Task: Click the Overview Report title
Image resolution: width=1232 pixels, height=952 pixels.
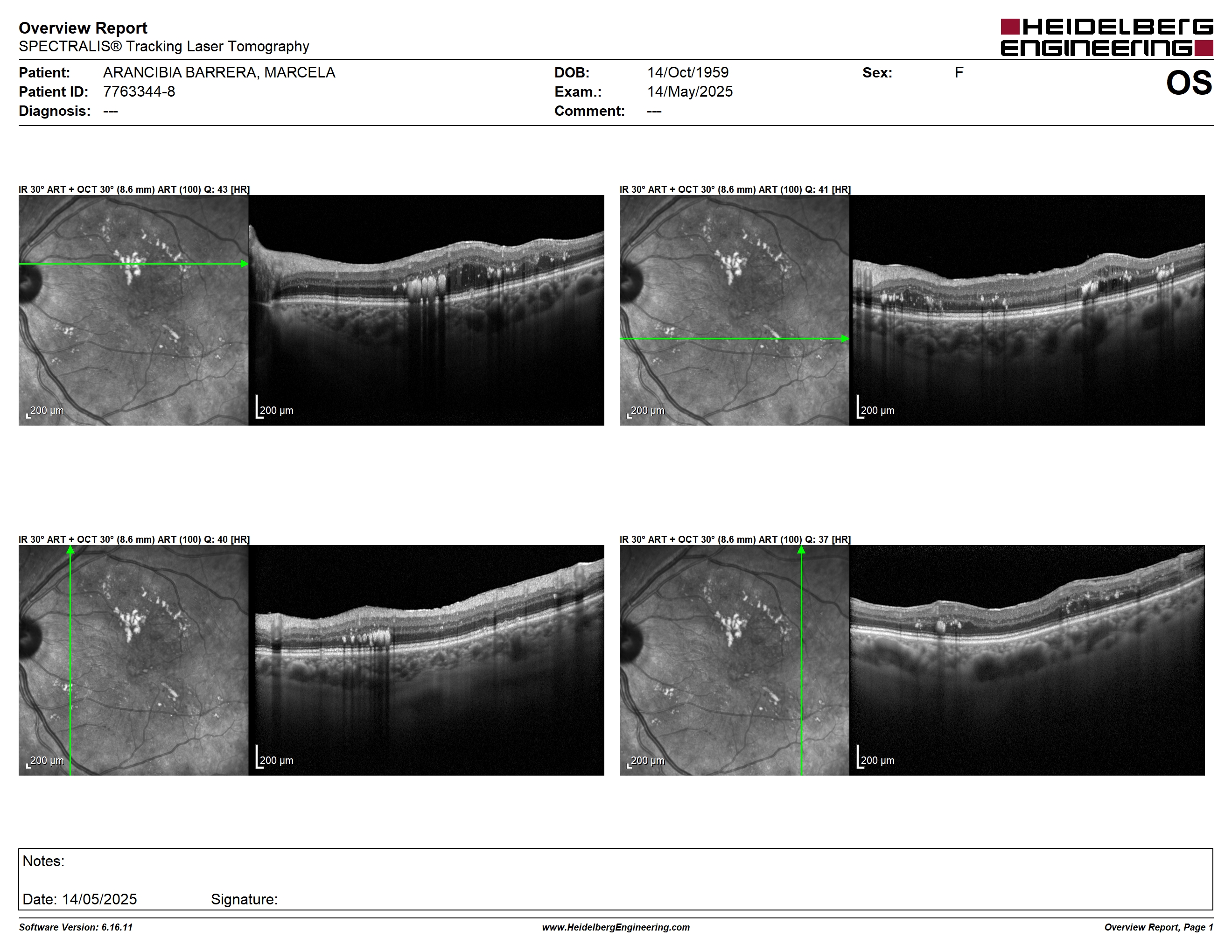Action: (83, 28)
